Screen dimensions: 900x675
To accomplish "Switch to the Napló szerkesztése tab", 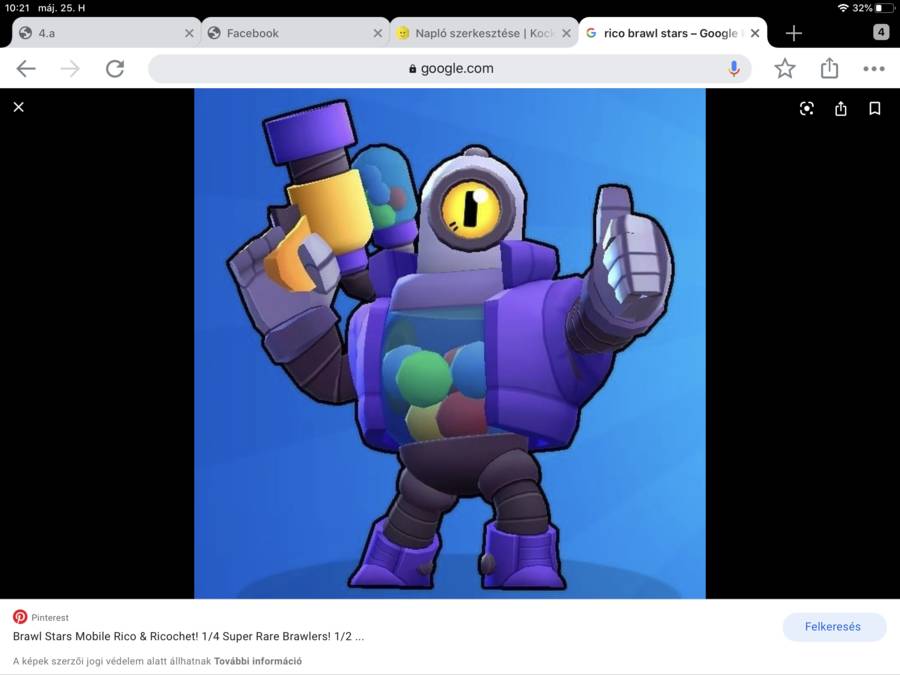I will click(x=484, y=33).
